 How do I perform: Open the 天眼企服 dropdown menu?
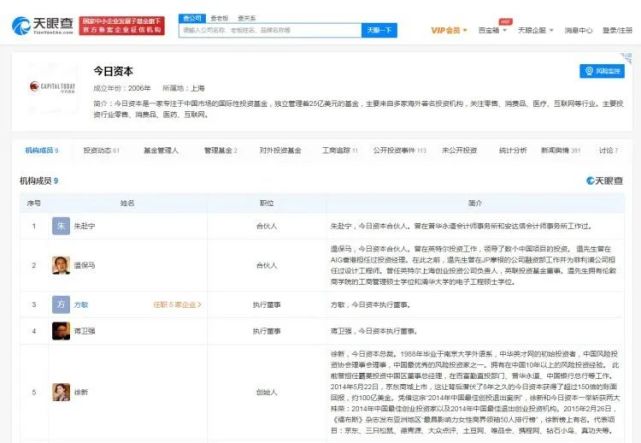pos(536,30)
